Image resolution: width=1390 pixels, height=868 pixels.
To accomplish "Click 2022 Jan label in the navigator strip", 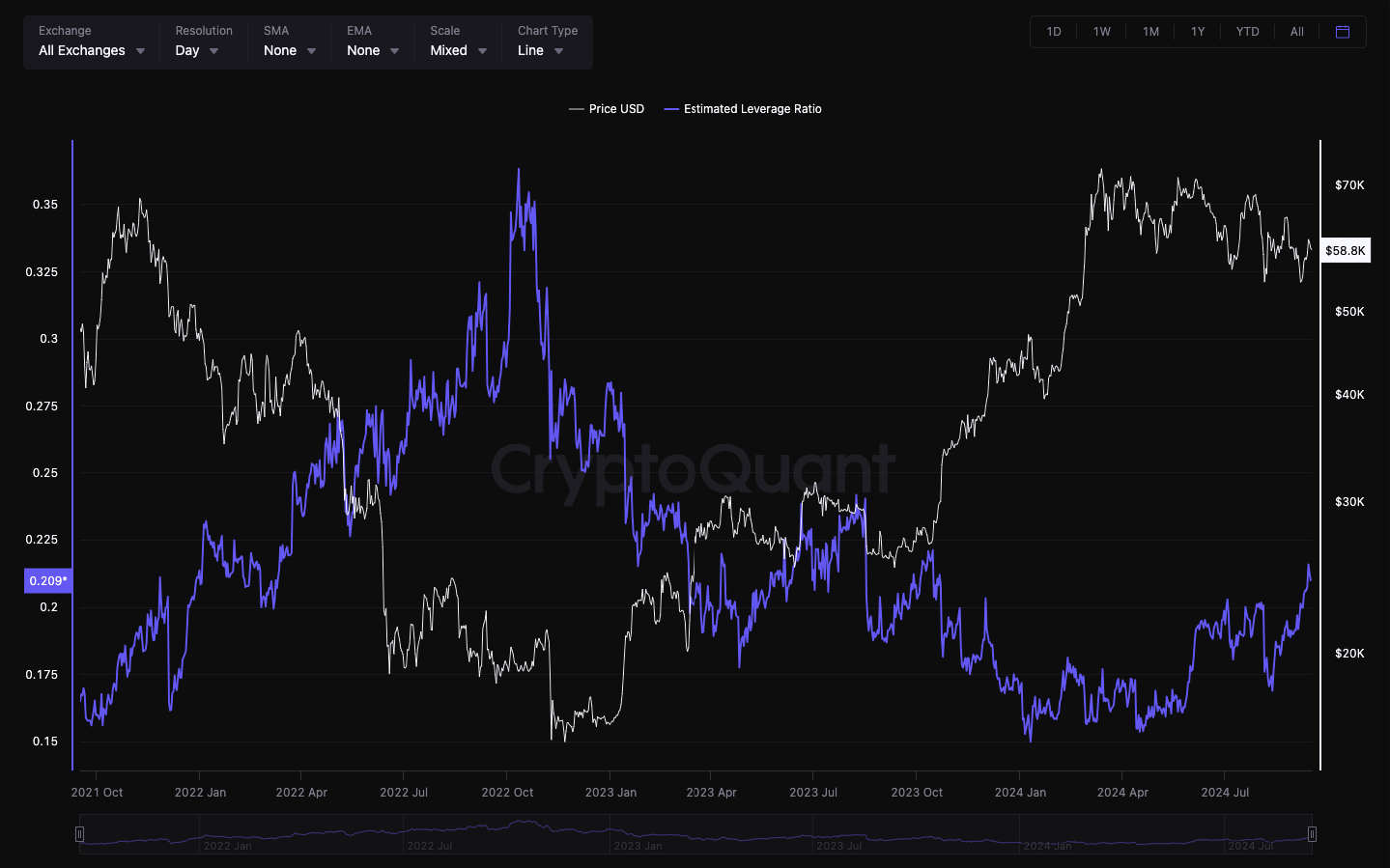I will pyautogui.click(x=228, y=846).
